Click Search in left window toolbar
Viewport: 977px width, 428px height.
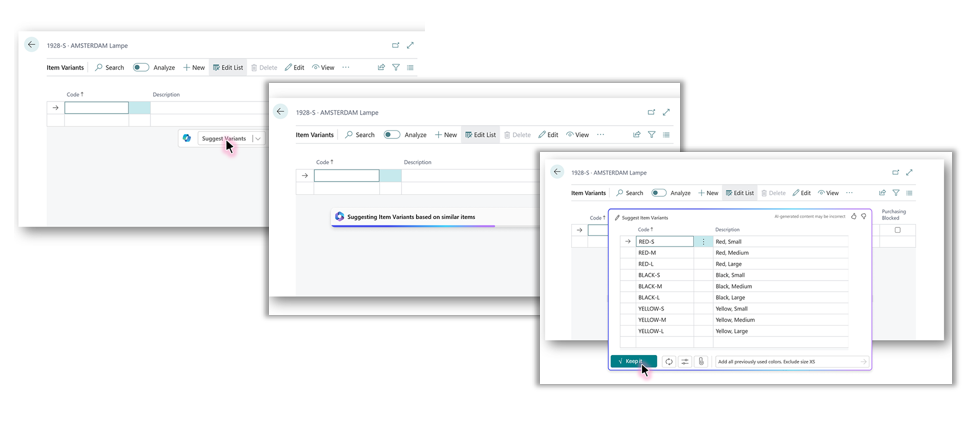(110, 67)
